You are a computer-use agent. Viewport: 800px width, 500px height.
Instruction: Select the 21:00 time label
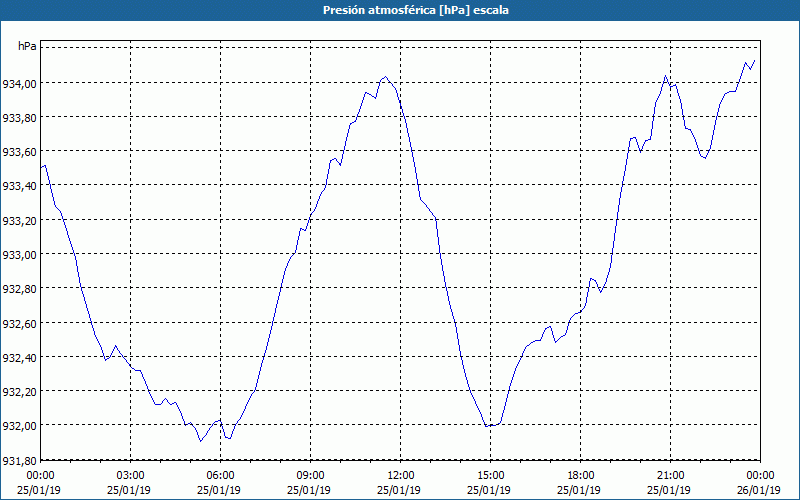coord(670,476)
